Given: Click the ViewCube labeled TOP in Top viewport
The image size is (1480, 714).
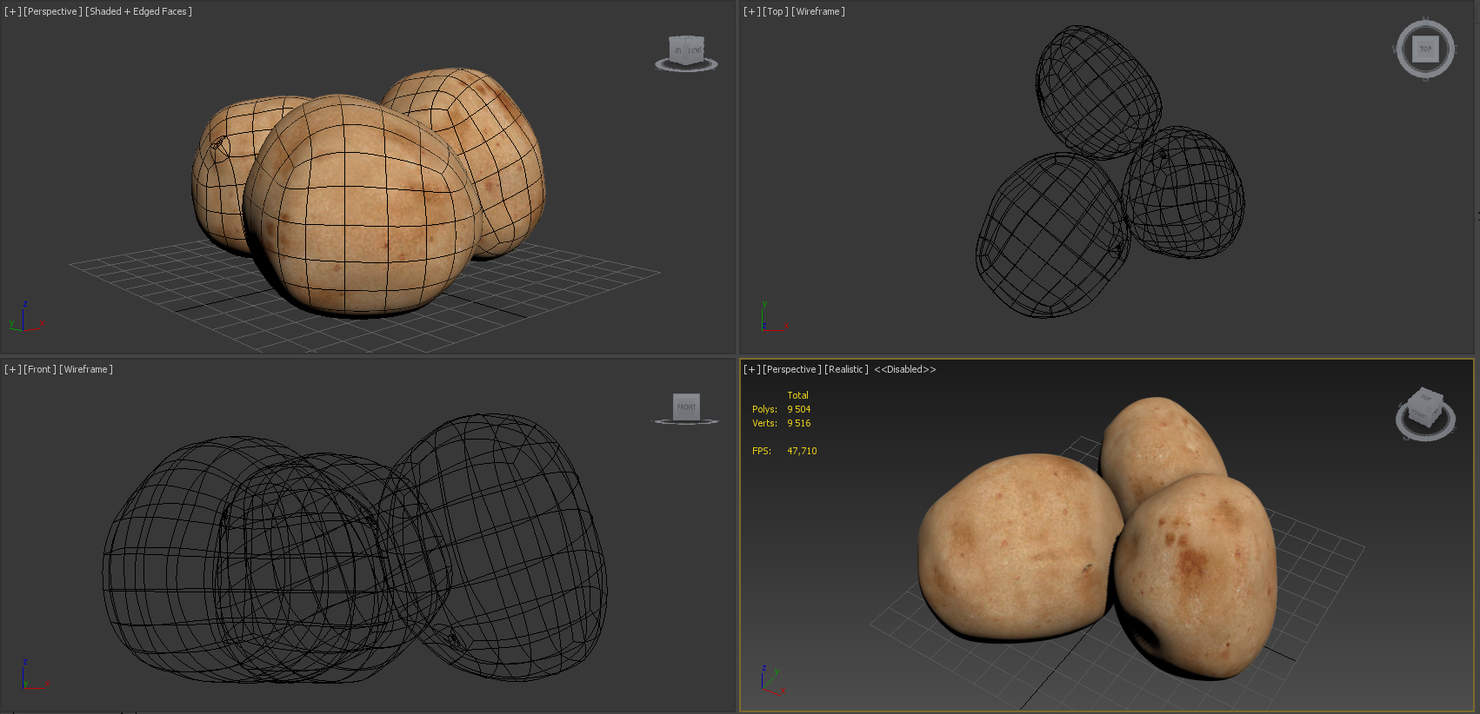Looking at the screenshot, I should pos(1424,47).
